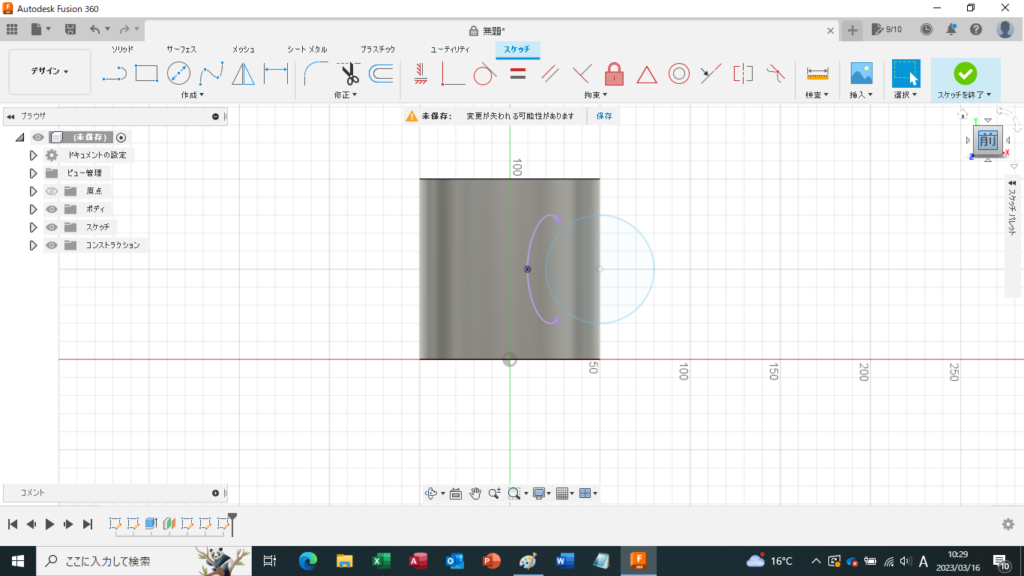The height and width of the screenshot is (576, 1024).
Task: Open the Measure inspect tool
Action: [817, 73]
